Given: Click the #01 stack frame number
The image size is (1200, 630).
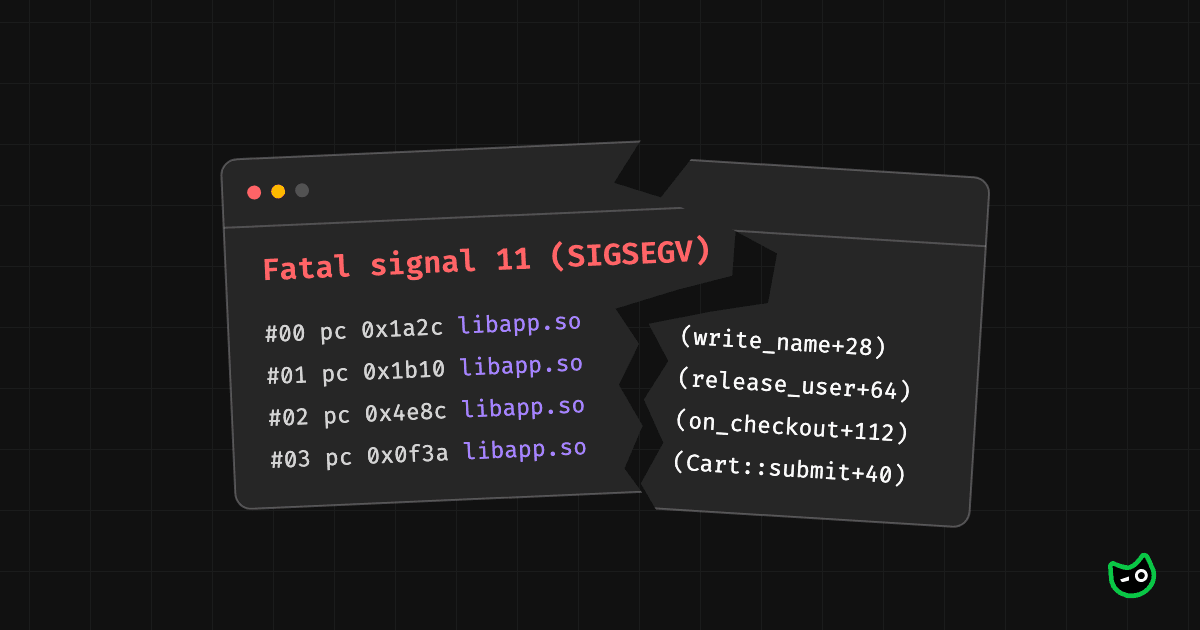Looking at the screenshot, I should click(287, 375).
